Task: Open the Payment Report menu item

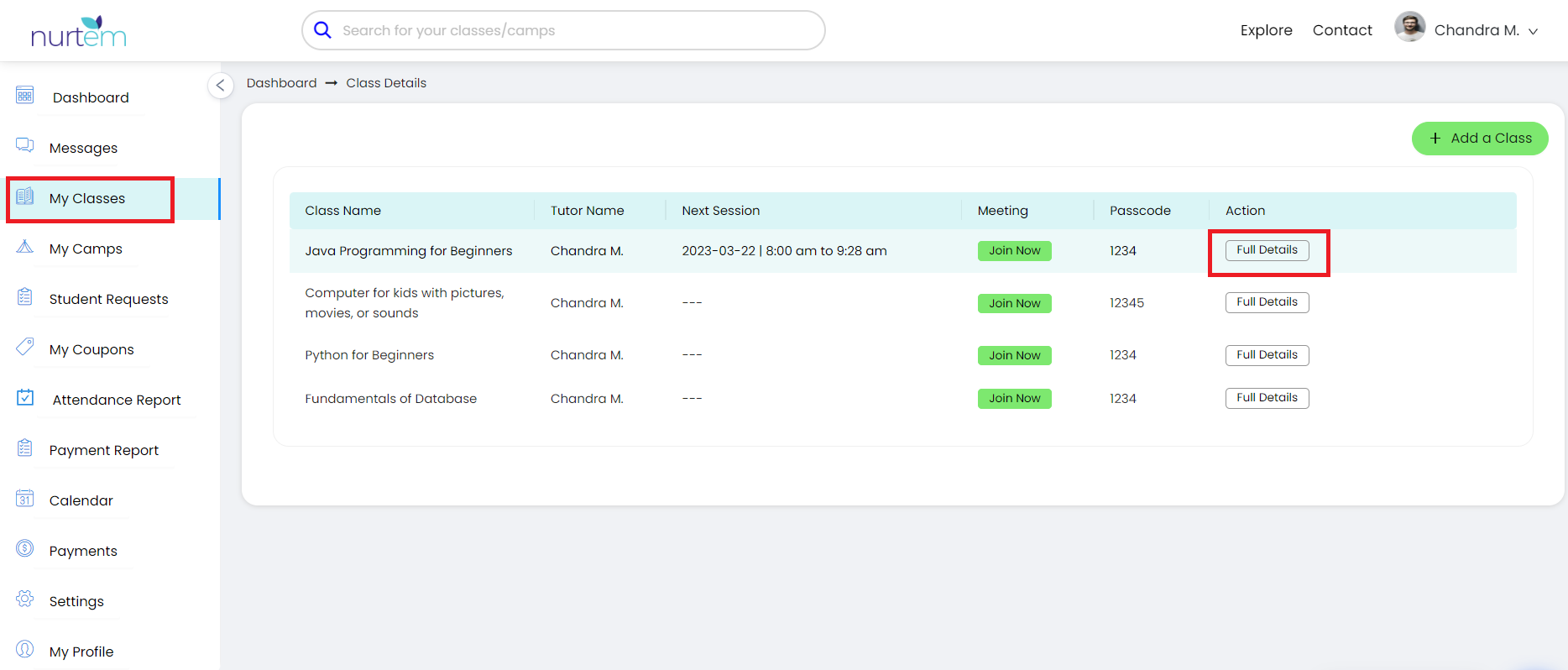Action: [x=103, y=451]
